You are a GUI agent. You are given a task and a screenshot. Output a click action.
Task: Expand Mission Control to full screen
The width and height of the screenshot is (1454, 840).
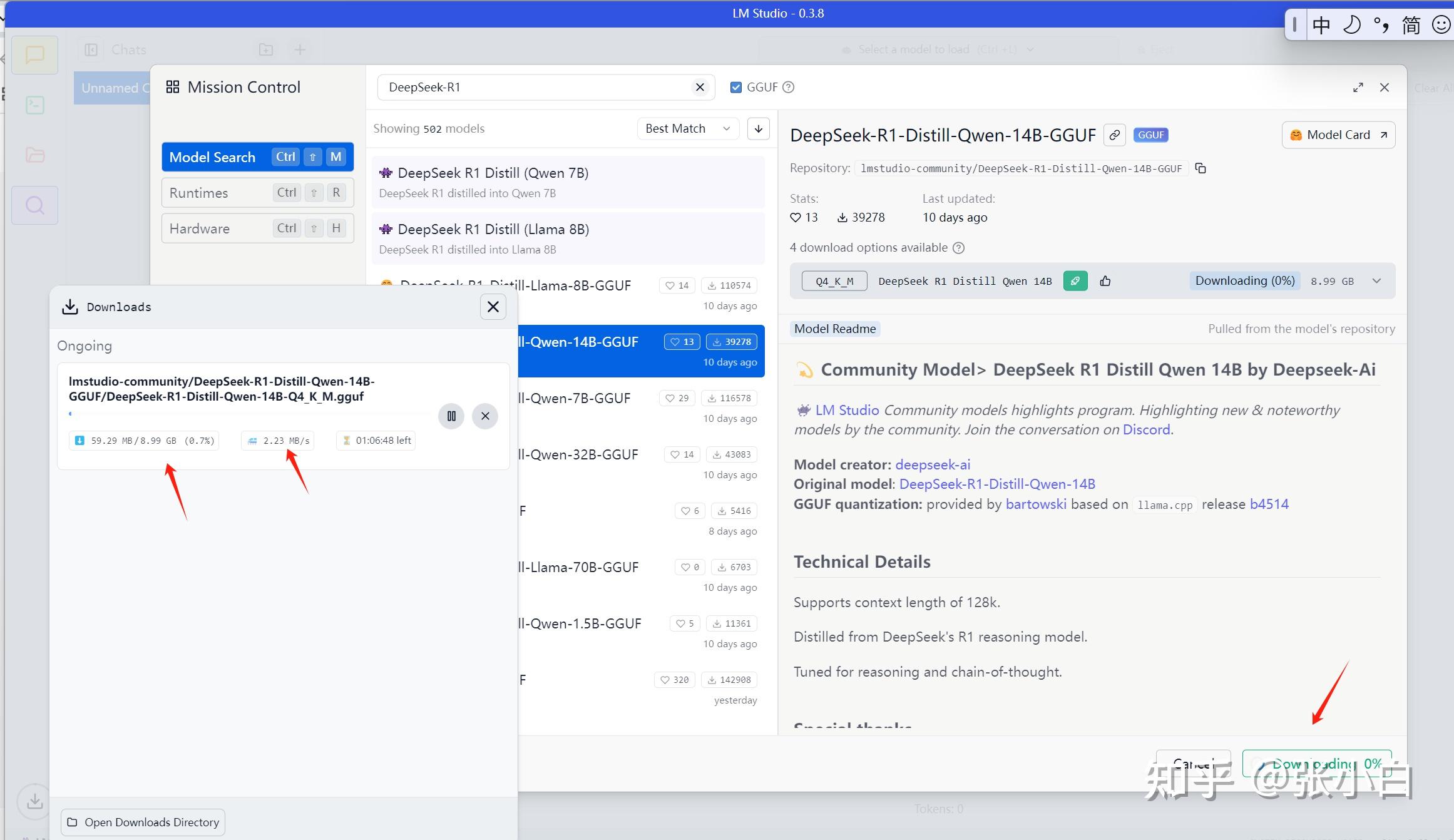tap(1358, 88)
